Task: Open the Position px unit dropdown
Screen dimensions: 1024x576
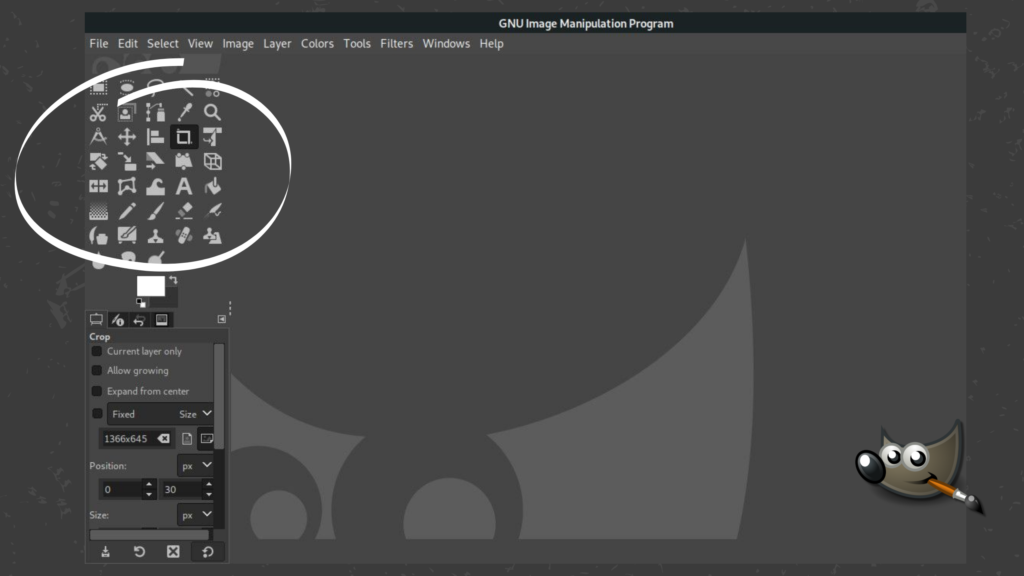Action: click(x=195, y=466)
